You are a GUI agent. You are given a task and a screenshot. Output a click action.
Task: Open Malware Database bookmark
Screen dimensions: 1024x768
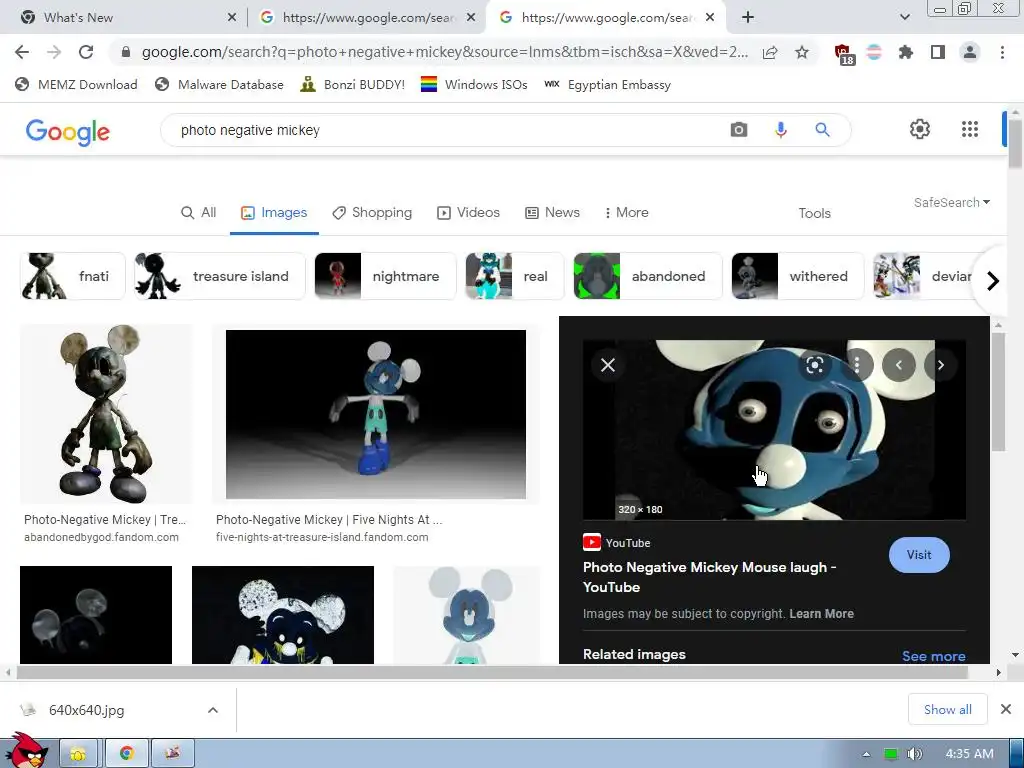(x=219, y=84)
